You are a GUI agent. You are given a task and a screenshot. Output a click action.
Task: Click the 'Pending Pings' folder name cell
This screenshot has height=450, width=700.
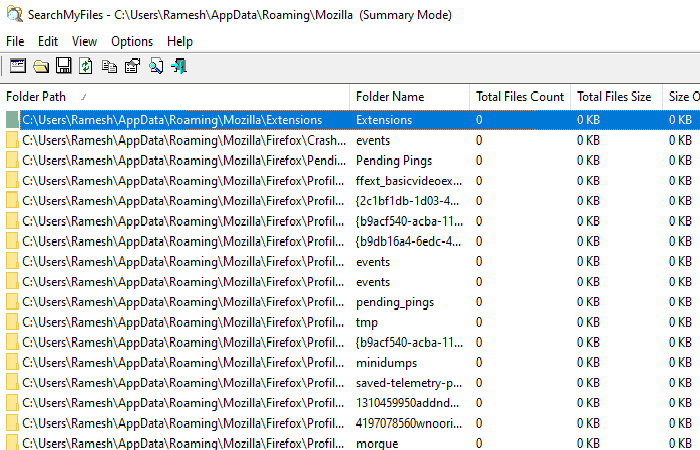394,161
